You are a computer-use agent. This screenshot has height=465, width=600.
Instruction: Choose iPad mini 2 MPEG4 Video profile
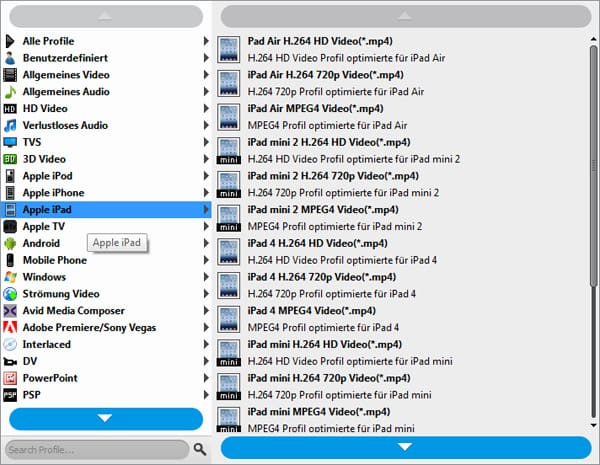[x=403, y=218]
